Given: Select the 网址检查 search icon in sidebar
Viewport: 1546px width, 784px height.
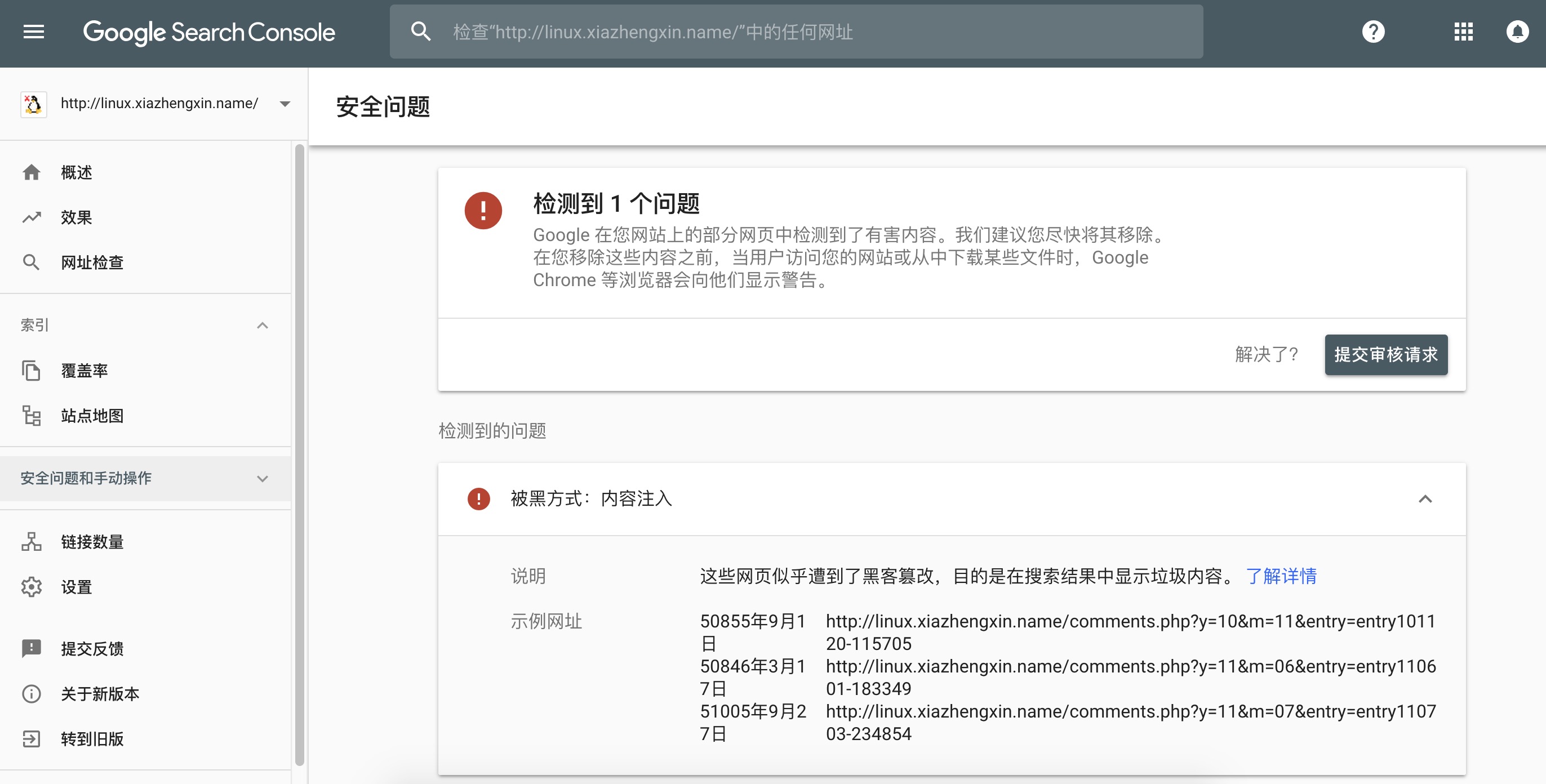Looking at the screenshot, I should [x=30, y=262].
